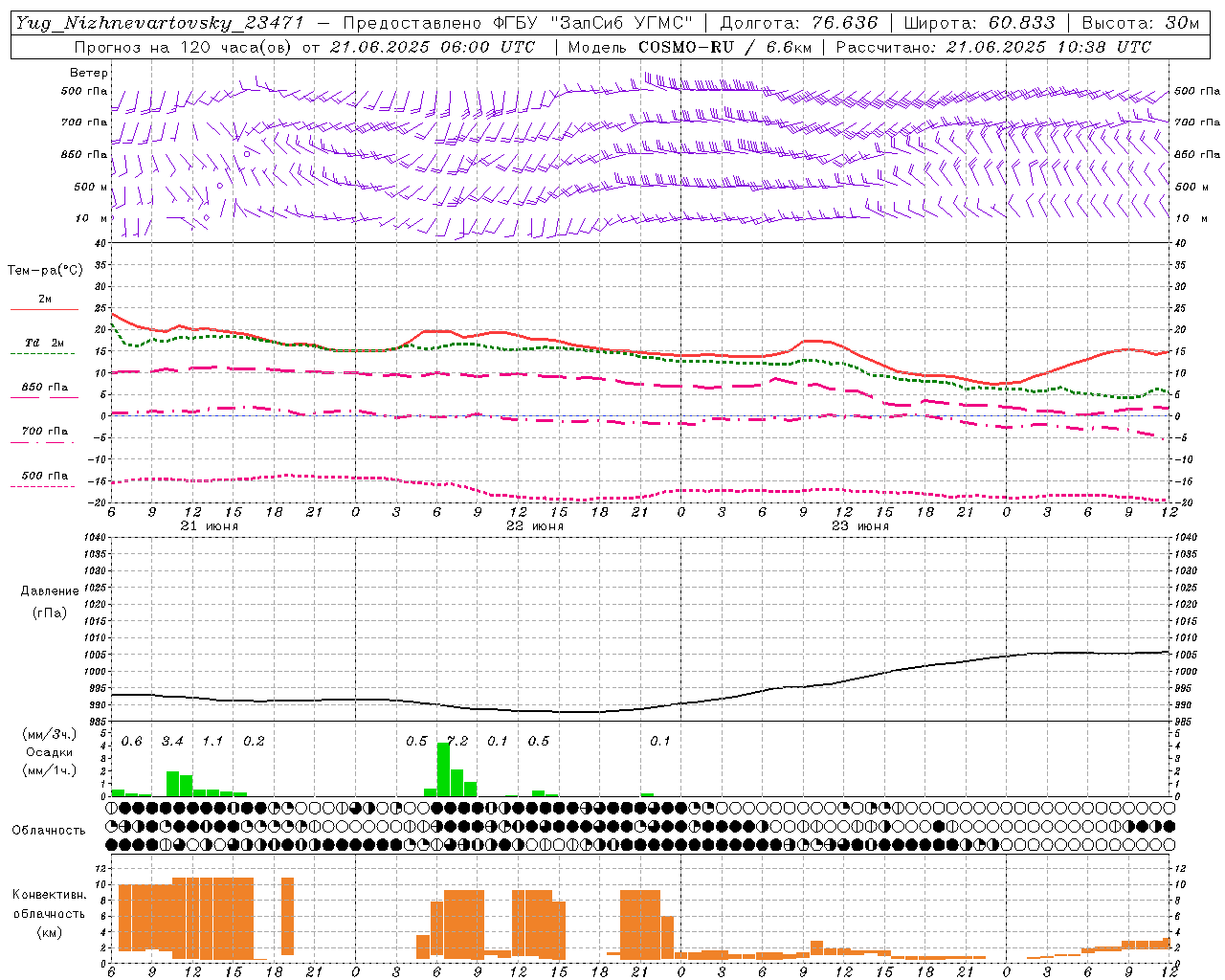Viewport: 1225px width, 980px height.
Task: Click the Рассчитано: 21.06.2025 10:38 UTC text
Action: pos(993,47)
